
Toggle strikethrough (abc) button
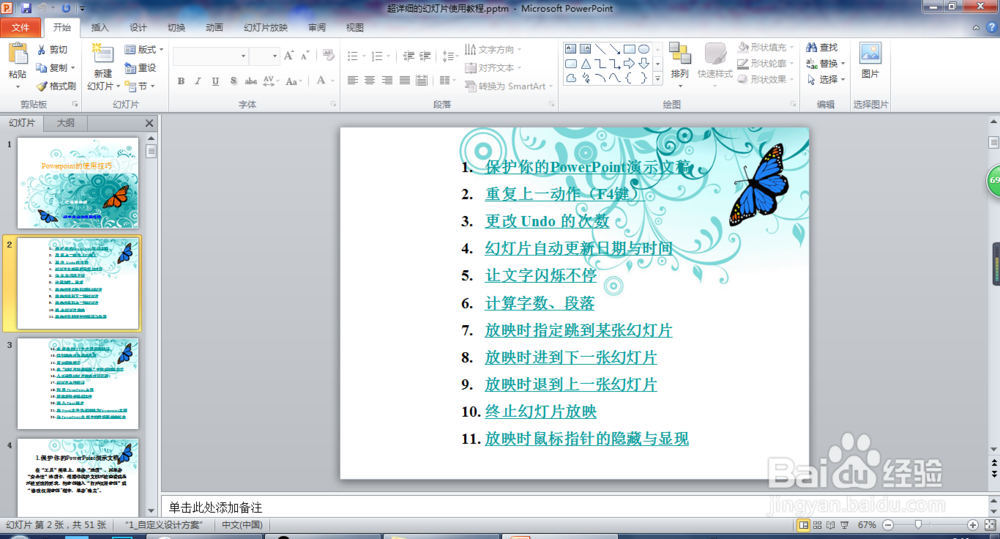coord(251,81)
